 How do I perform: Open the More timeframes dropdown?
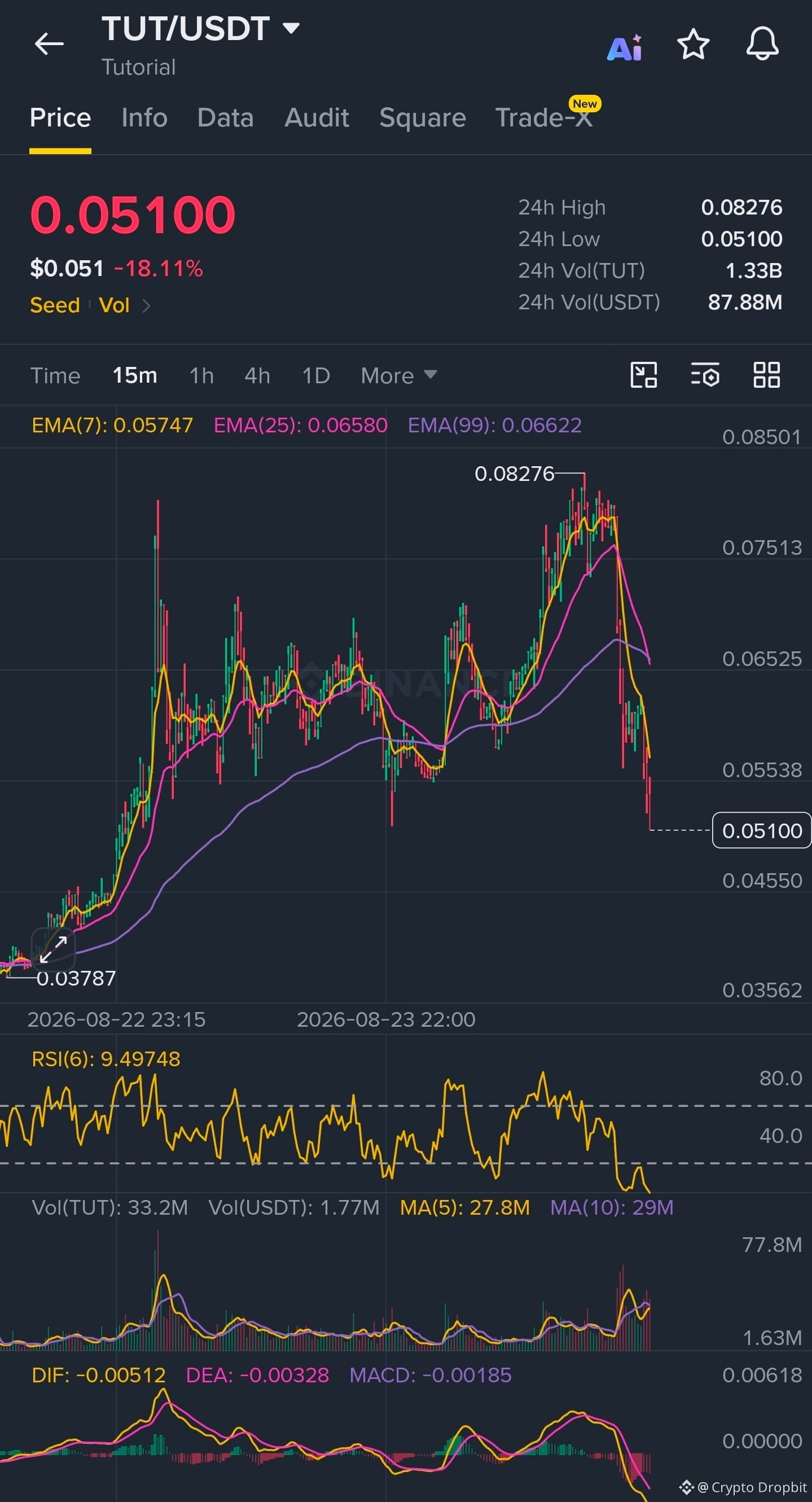(399, 375)
